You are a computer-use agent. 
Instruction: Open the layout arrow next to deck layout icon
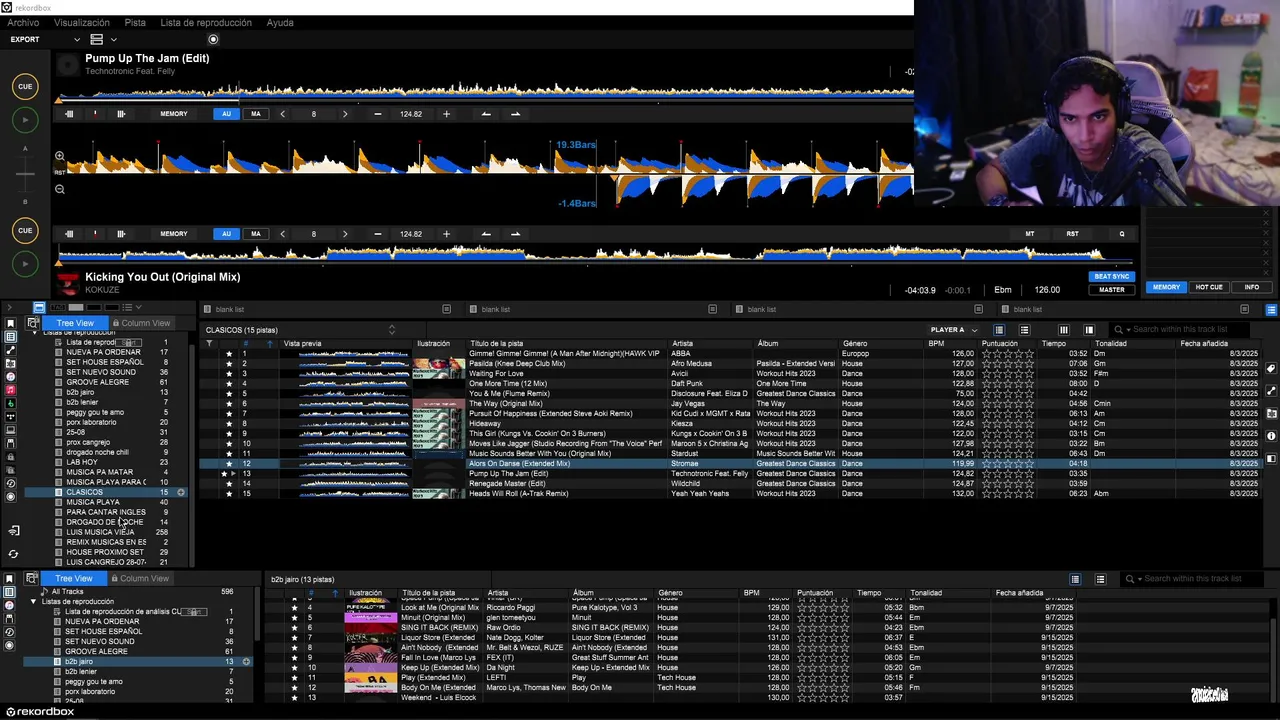tap(113, 40)
